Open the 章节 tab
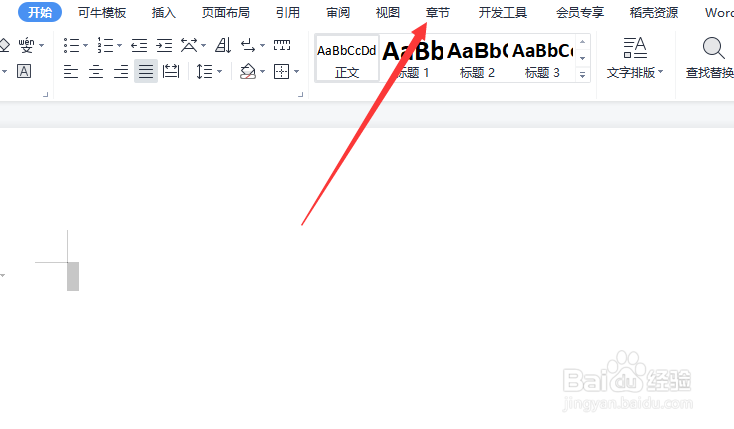734x429 pixels. (x=438, y=13)
